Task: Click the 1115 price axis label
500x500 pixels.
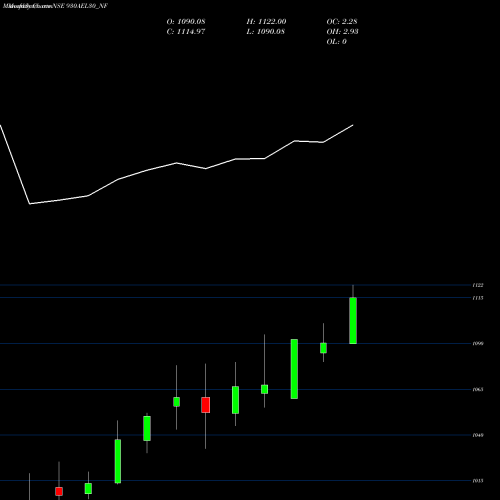Action: [x=478, y=298]
